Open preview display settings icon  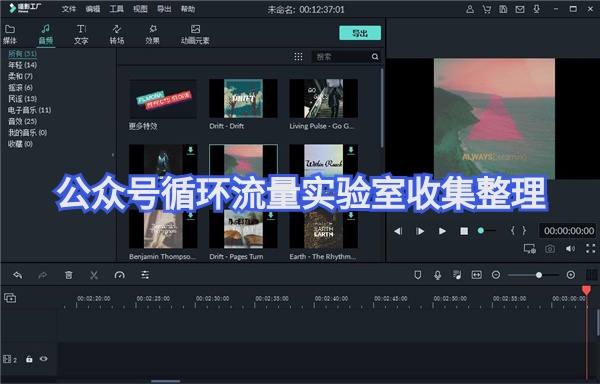coord(530,249)
